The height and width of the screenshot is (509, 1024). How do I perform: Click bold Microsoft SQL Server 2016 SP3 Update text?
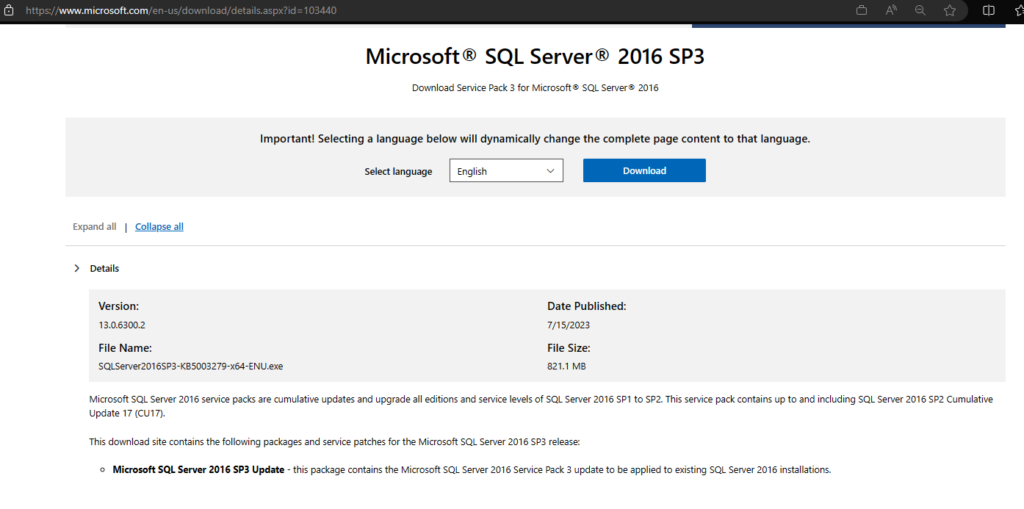click(199, 470)
